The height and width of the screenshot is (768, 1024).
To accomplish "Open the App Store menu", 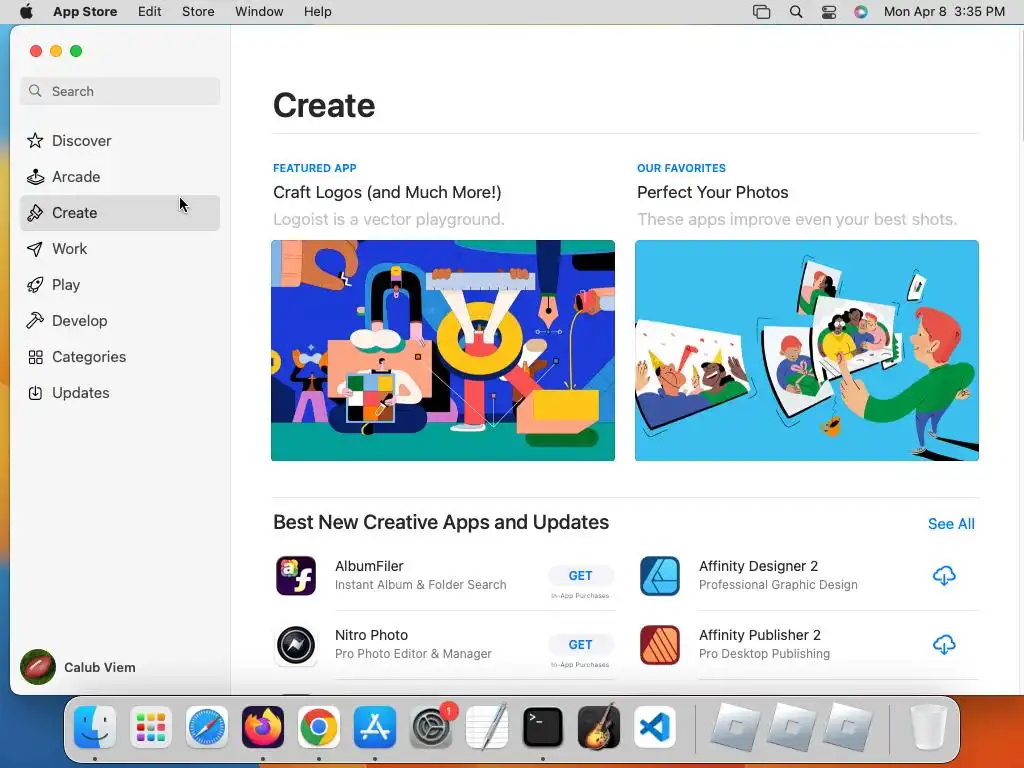I will coord(85,12).
